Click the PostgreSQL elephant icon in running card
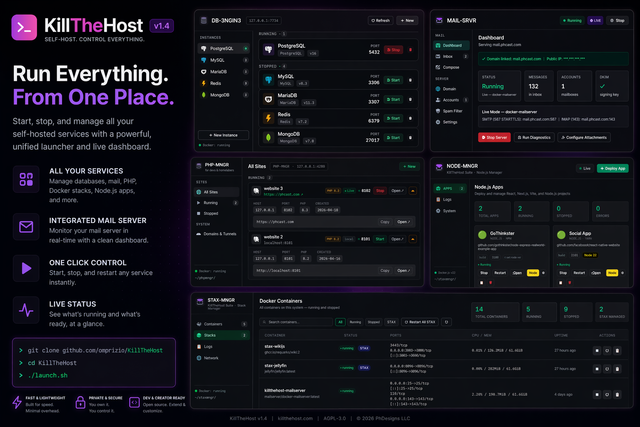Image resolution: width=640 pixels, height=427 pixels. point(269,49)
